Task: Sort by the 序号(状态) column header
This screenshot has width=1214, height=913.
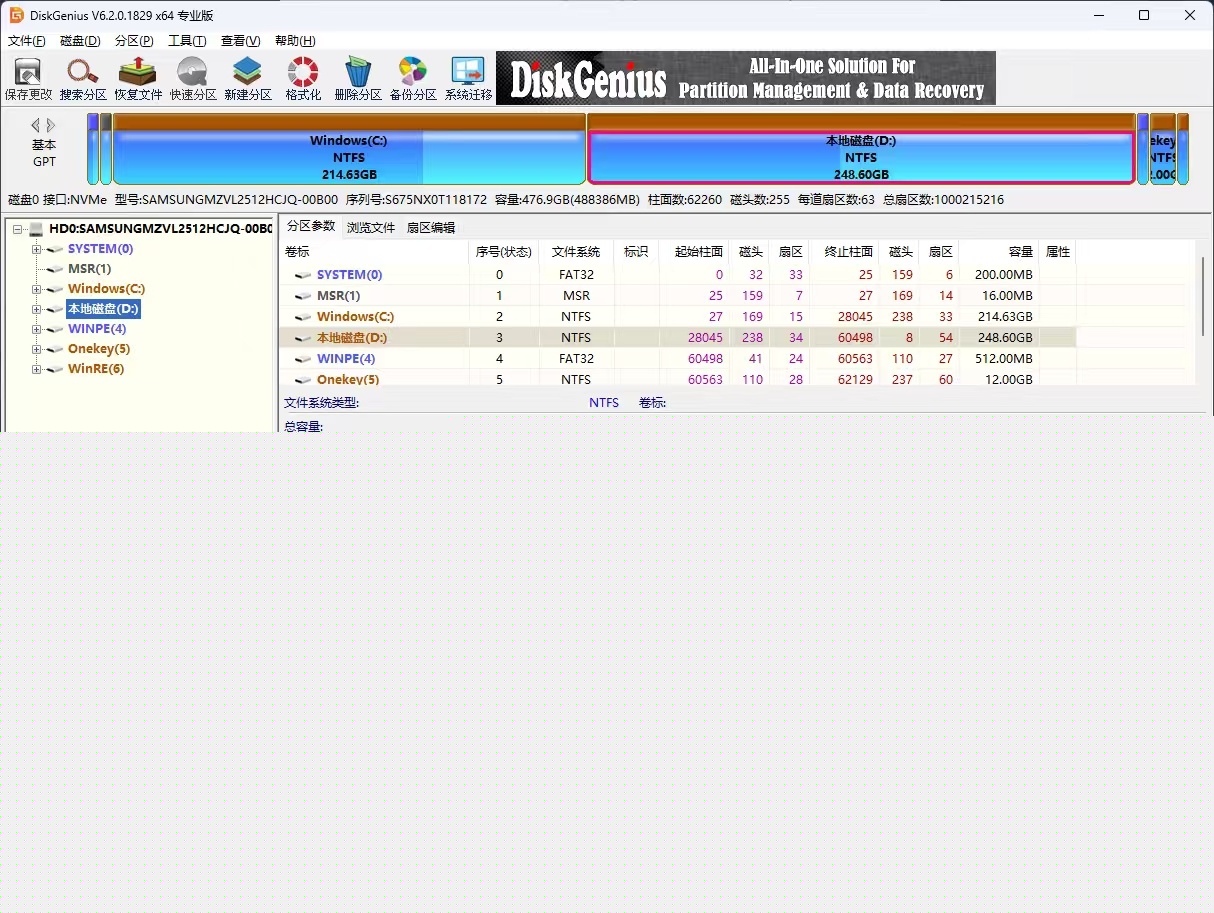Action: [503, 252]
